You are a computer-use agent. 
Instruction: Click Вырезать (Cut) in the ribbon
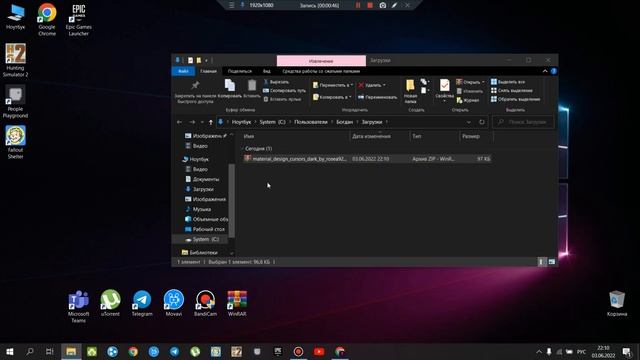click(x=276, y=82)
